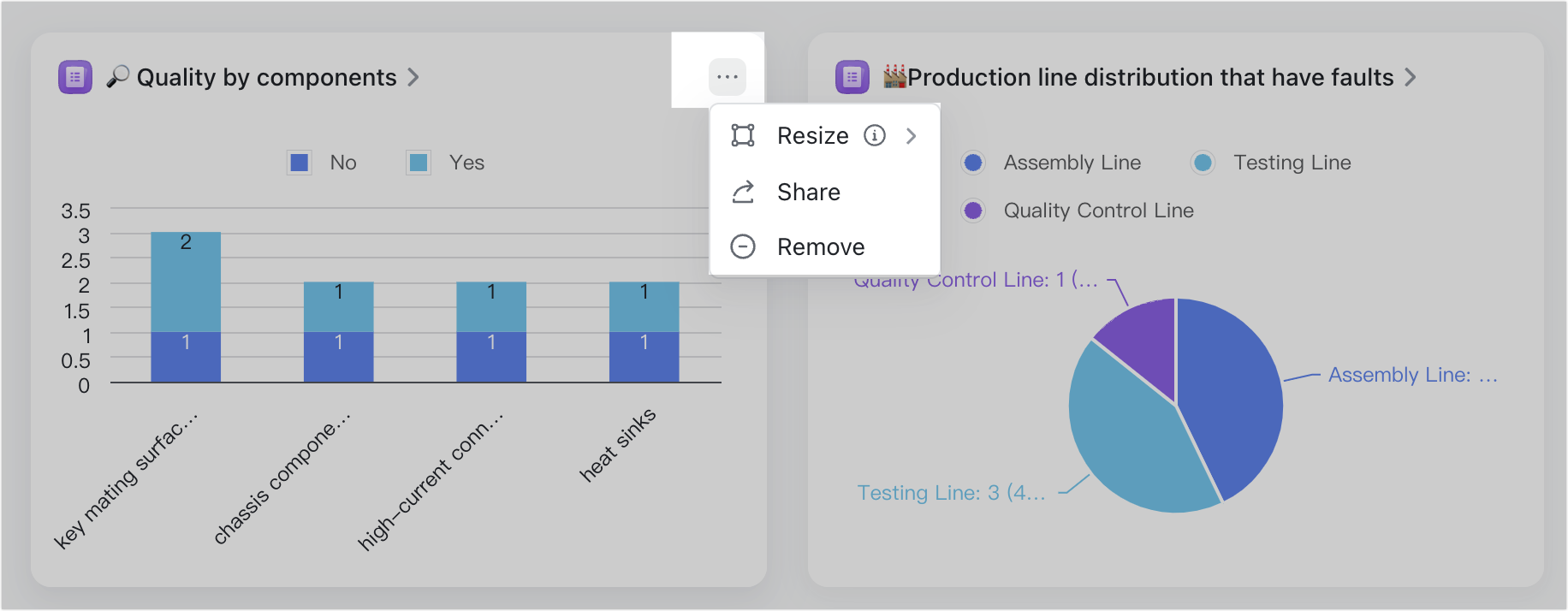Toggle the No legend swatch
Viewport: 1568px width, 611px height.
point(300,163)
